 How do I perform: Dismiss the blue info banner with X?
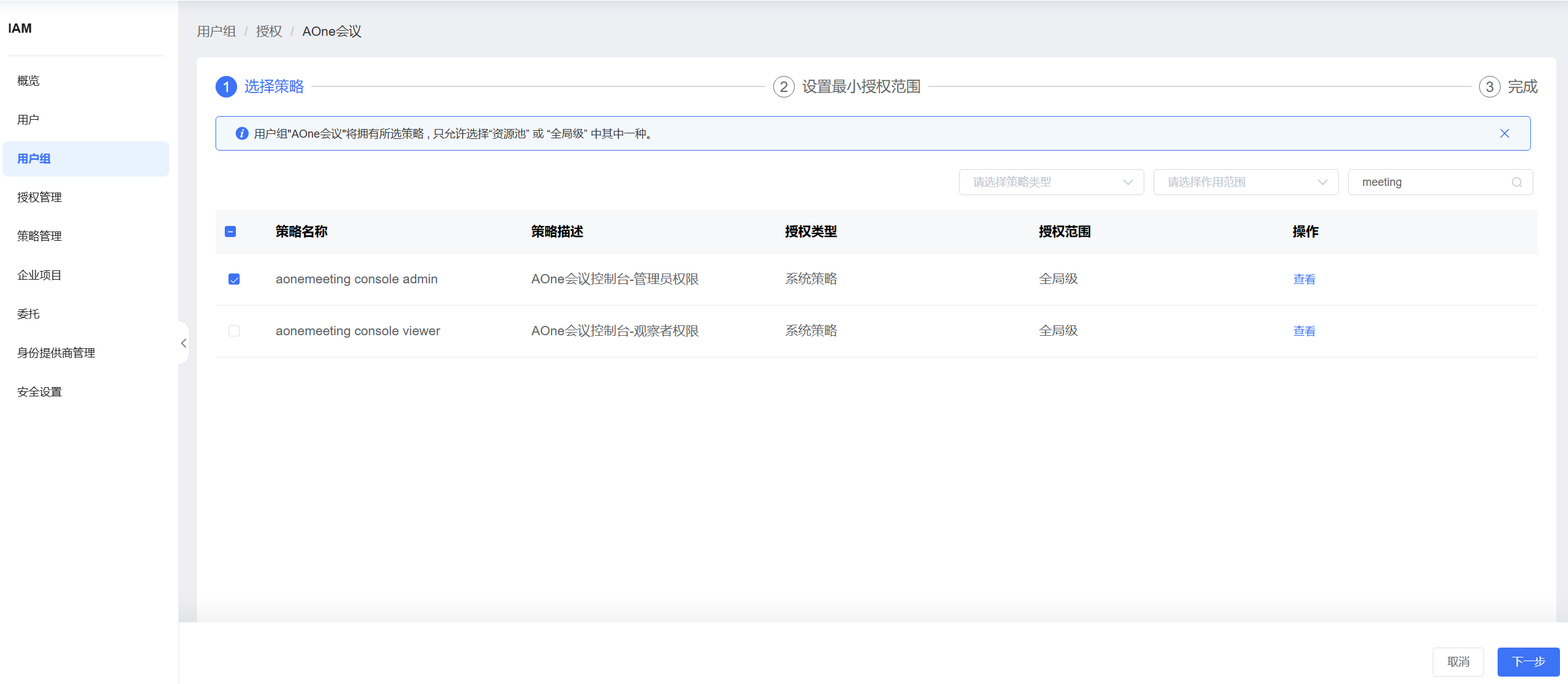click(x=1504, y=133)
